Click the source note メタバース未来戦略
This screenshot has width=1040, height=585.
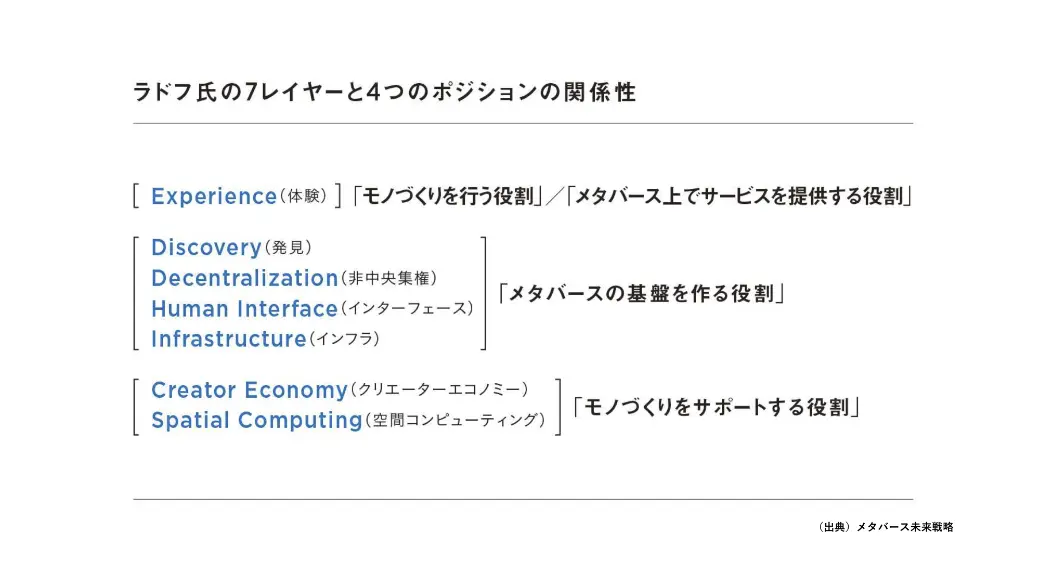905,527
